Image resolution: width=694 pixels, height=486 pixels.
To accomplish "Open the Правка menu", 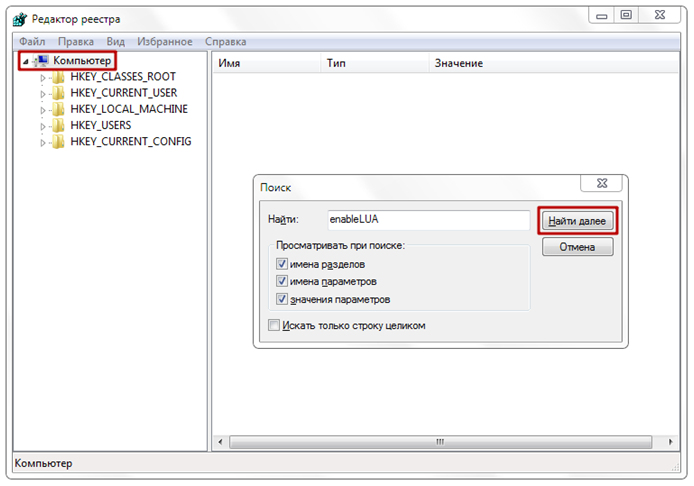I will (75, 41).
